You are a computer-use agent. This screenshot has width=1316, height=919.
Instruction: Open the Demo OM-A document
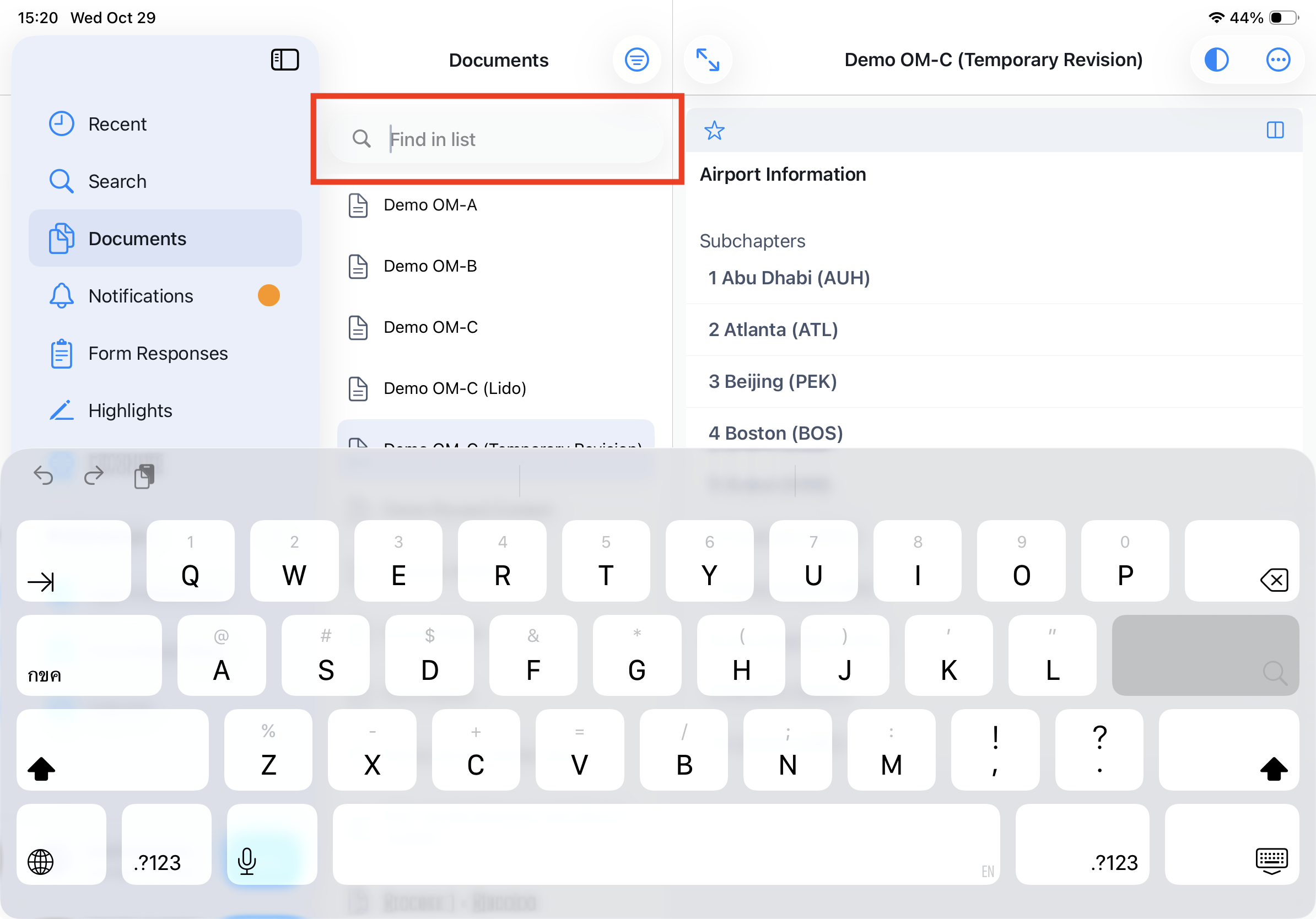coord(430,205)
